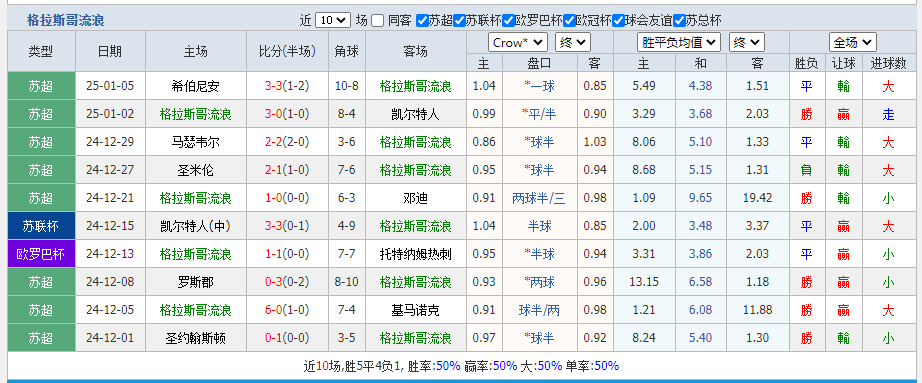The height and width of the screenshot is (383, 922).
Task: Click the 胜率 50% summary value
Action: pyautogui.click(x=448, y=366)
